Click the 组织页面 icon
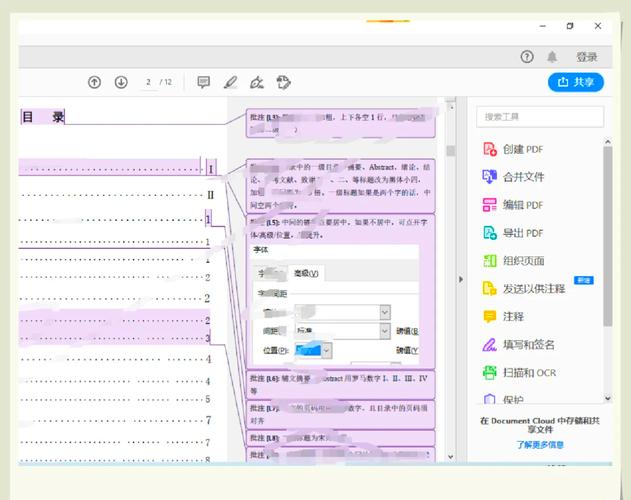This screenshot has height=500, width=631. point(489,260)
